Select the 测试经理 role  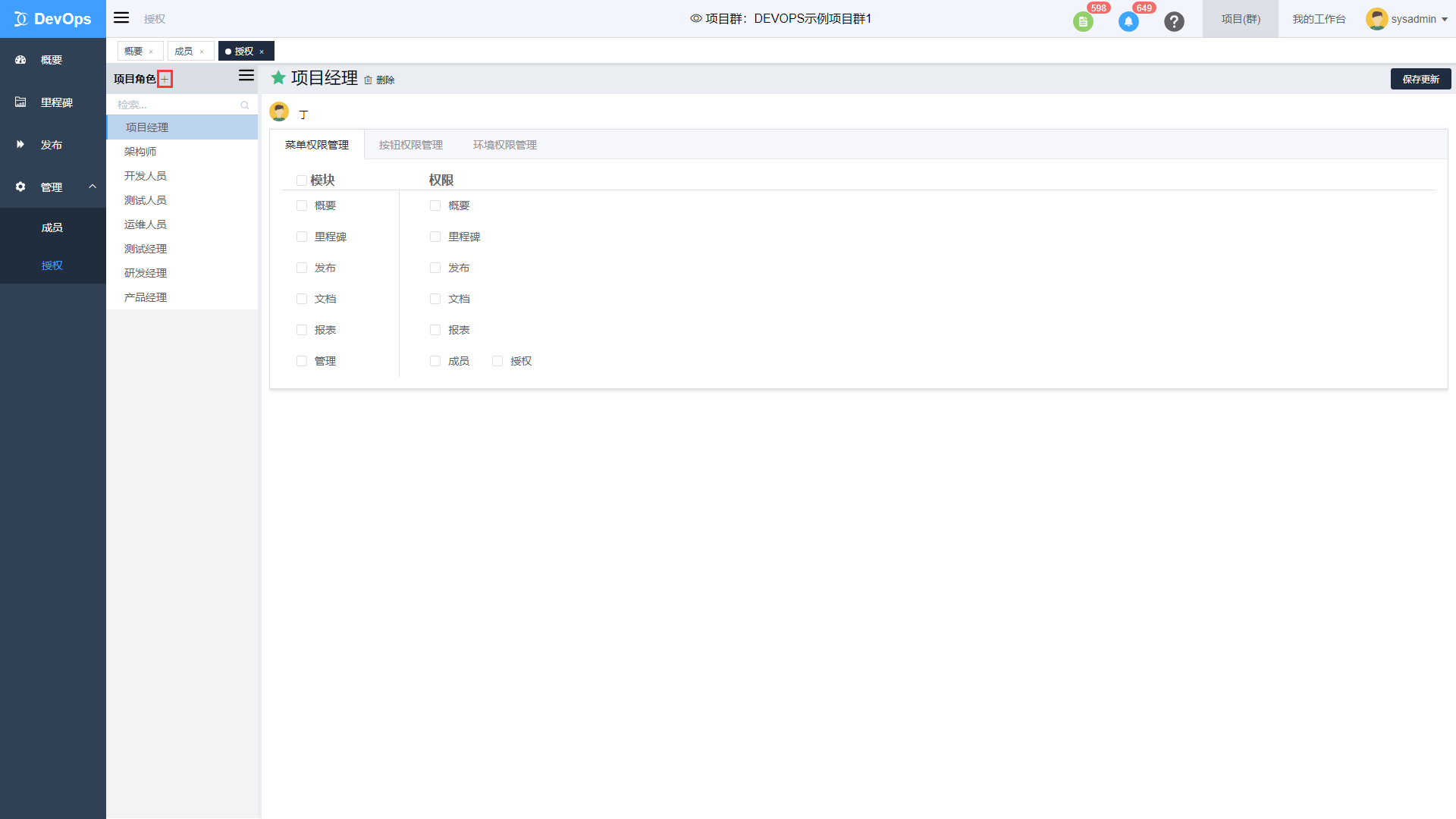click(x=182, y=249)
